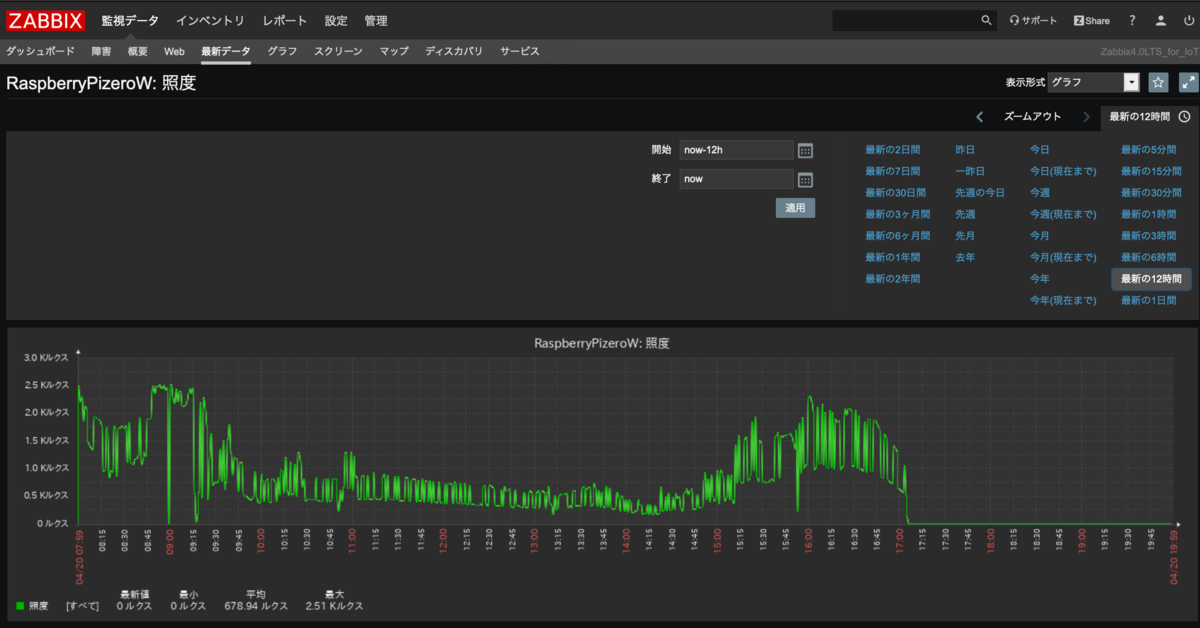Go to Web submenu
Viewport: 1200px width, 628px height.
click(x=174, y=51)
